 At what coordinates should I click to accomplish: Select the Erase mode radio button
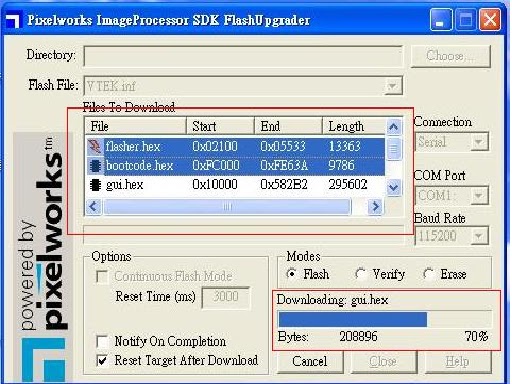[x=428, y=274]
